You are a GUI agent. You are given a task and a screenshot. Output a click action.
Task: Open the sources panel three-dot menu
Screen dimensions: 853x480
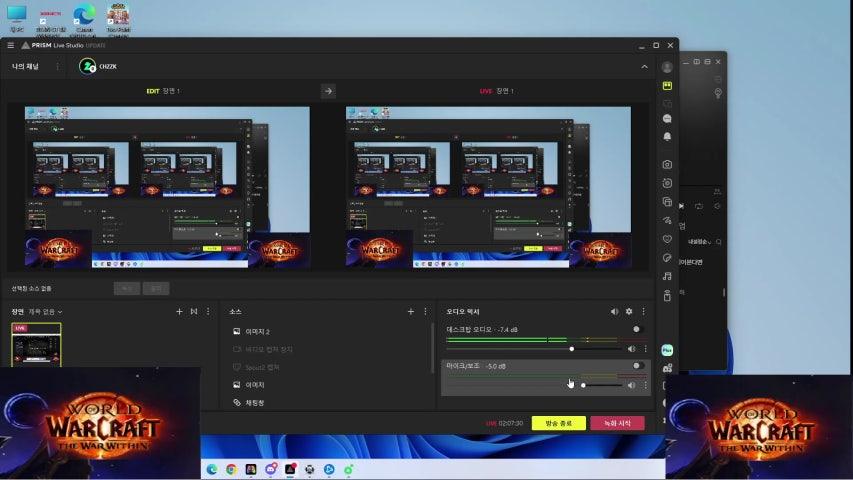click(x=425, y=311)
